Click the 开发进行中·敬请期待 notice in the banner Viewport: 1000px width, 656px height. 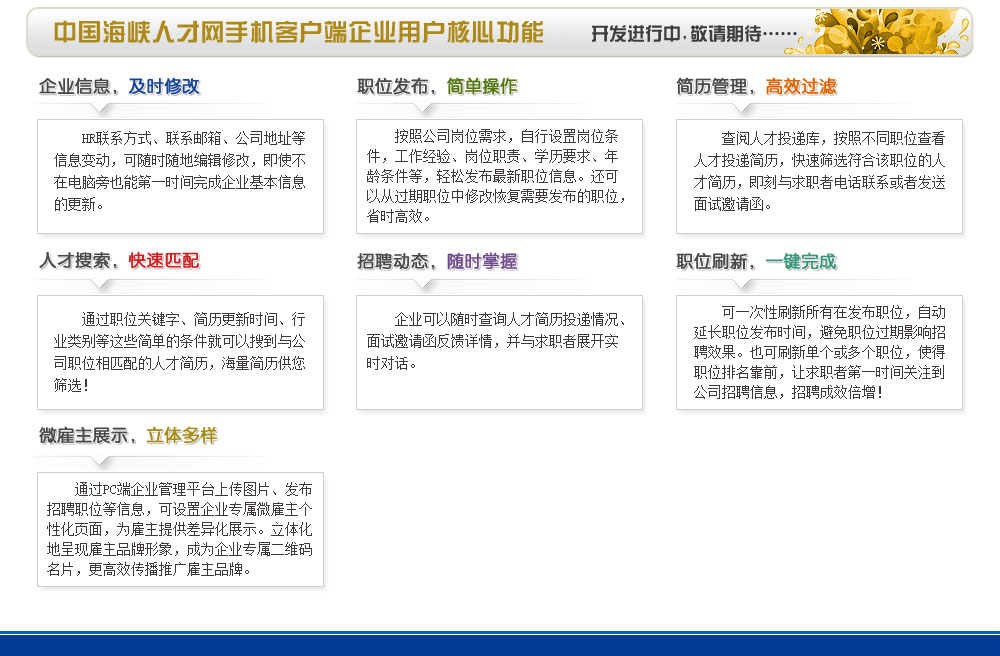tap(694, 33)
